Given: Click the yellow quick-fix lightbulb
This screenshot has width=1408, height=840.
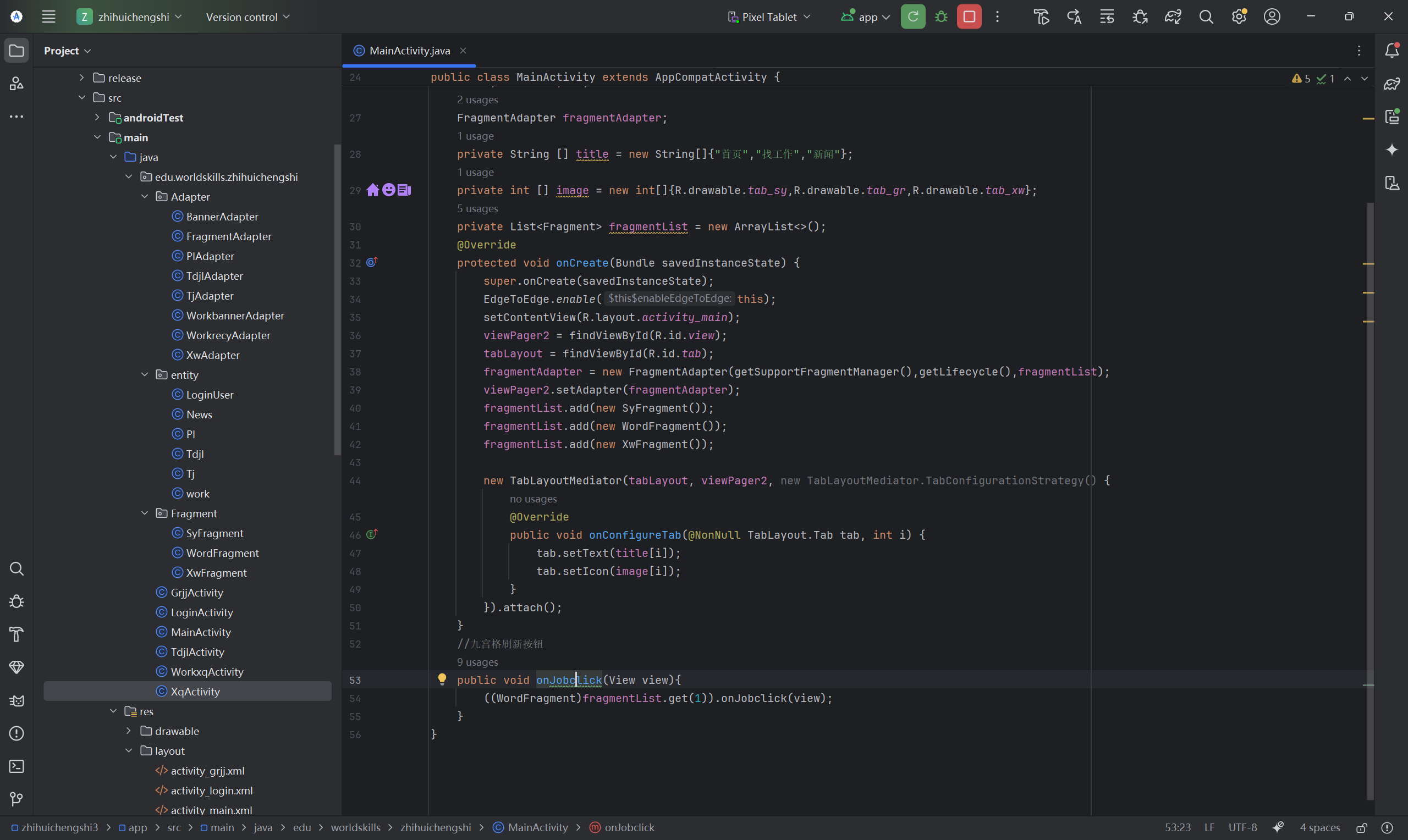Looking at the screenshot, I should pos(442,679).
